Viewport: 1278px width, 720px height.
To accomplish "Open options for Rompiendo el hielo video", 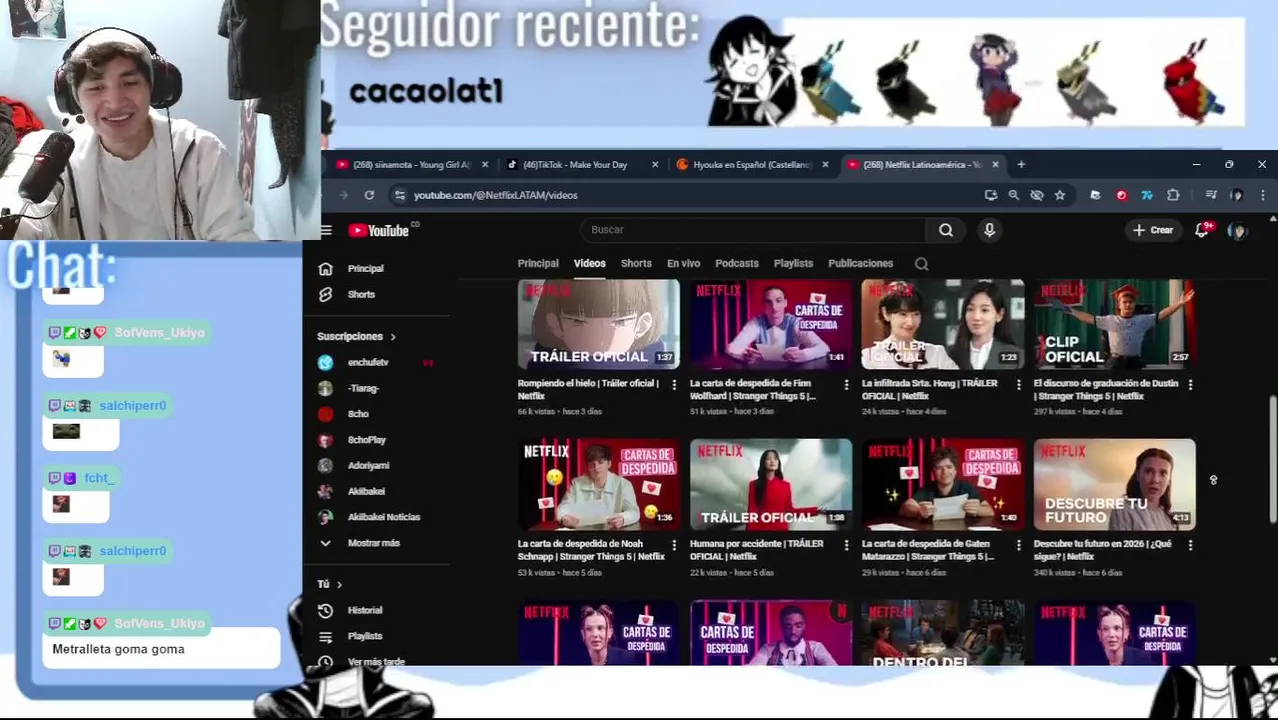I will 674,384.
